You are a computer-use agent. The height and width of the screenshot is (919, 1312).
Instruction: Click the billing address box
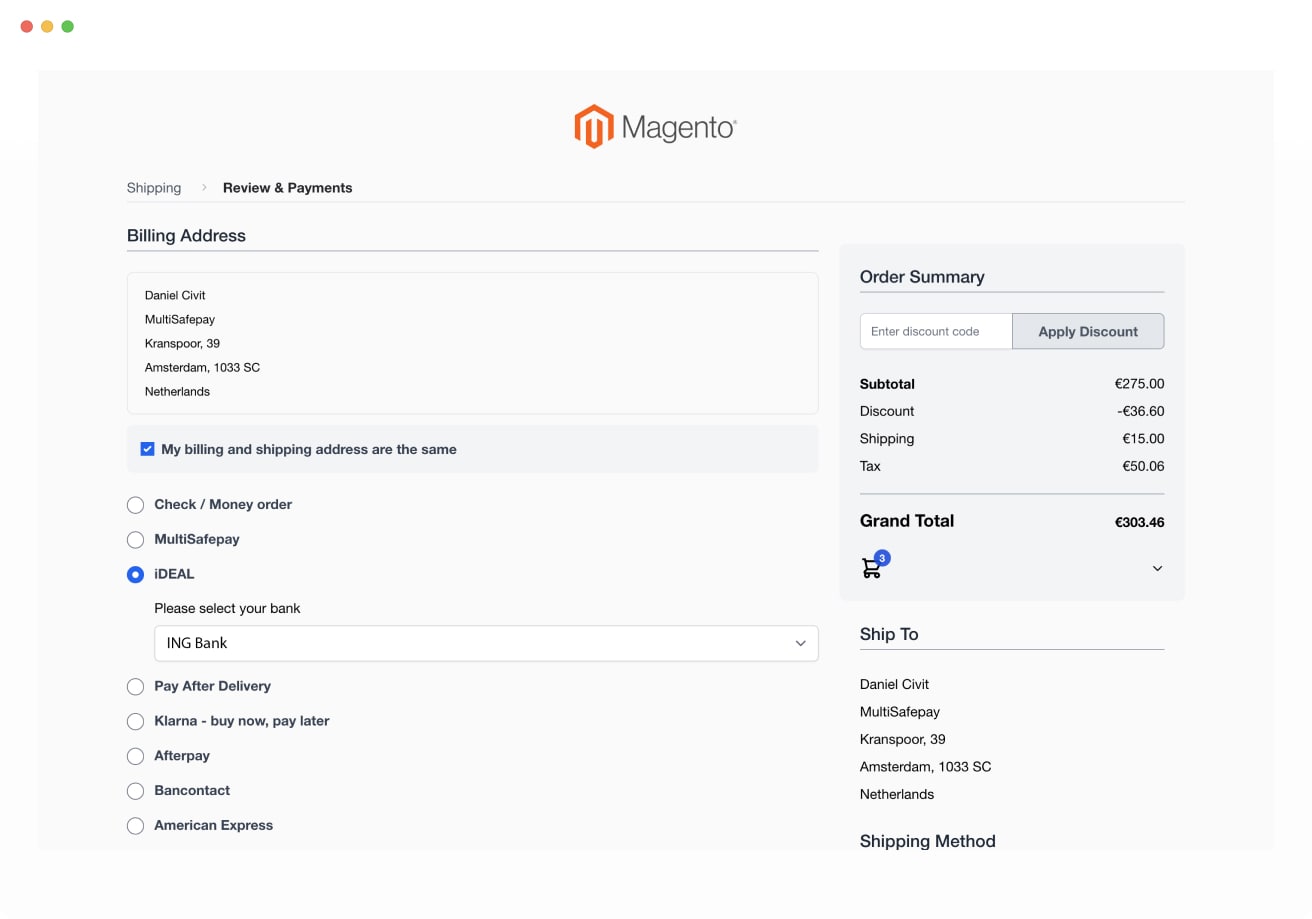click(x=472, y=343)
